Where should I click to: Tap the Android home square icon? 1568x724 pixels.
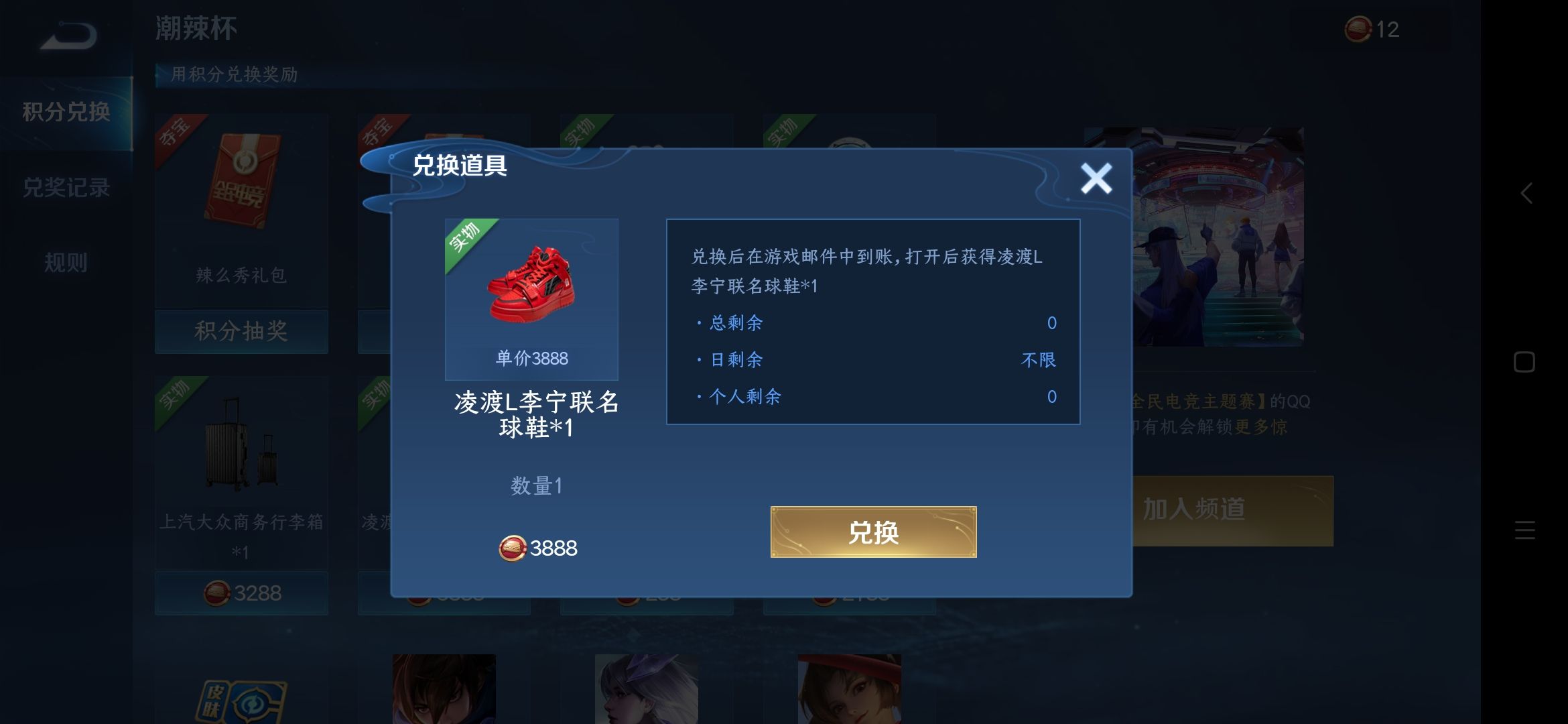tap(1524, 362)
